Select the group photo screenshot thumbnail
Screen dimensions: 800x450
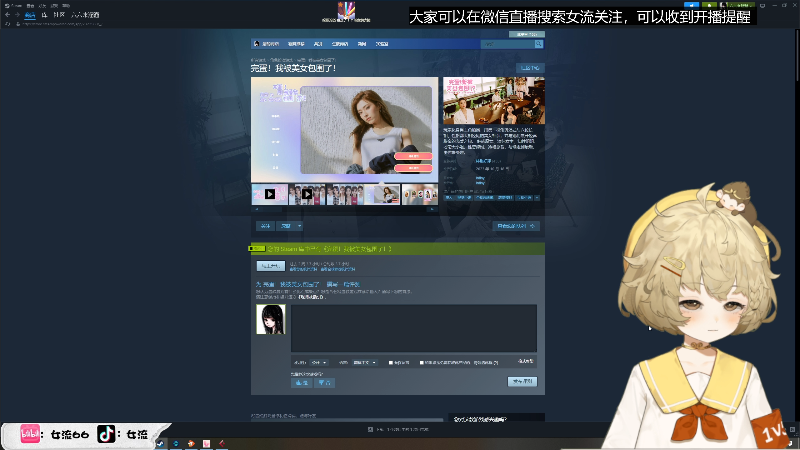pyautogui.click(x=345, y=194)
